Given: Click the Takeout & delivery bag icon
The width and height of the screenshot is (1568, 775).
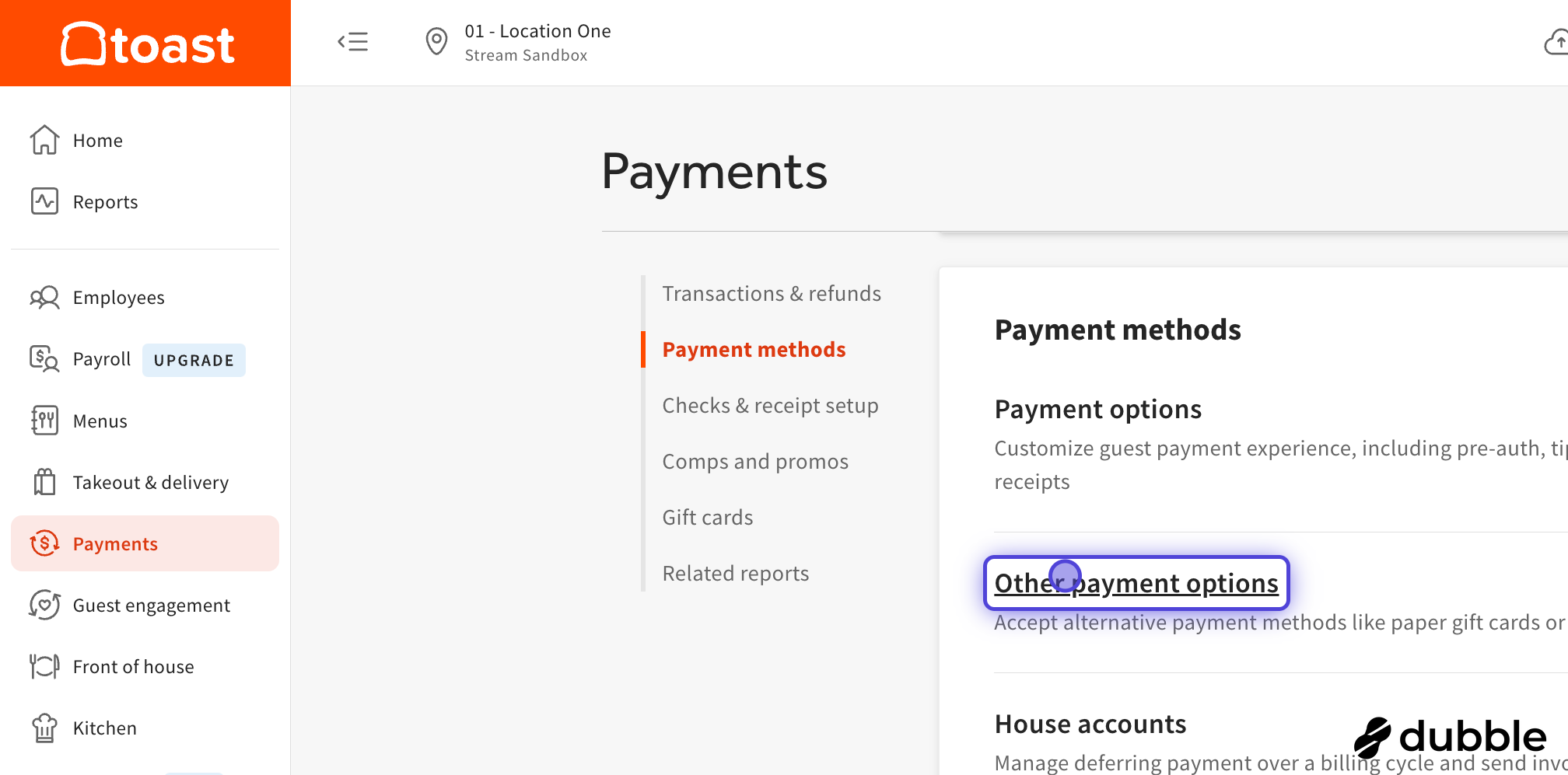Looking at the screenshot, I should (44, 482).
